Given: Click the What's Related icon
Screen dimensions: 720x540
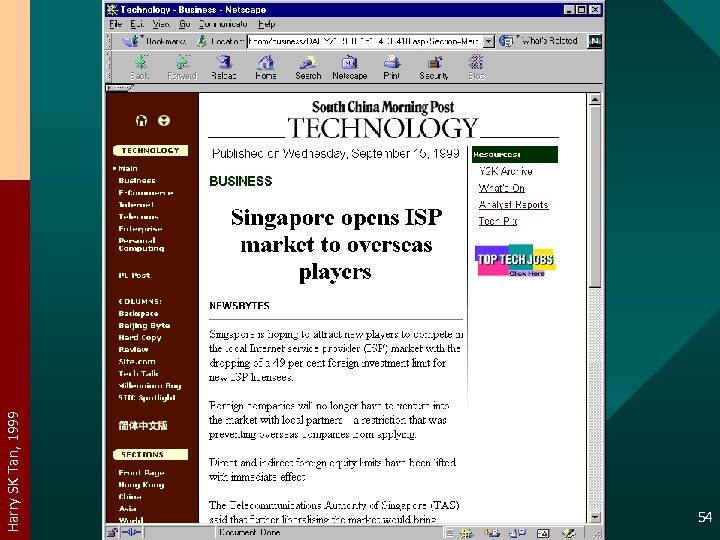Looking at the screenshot, I should click(x=506, y=41).
